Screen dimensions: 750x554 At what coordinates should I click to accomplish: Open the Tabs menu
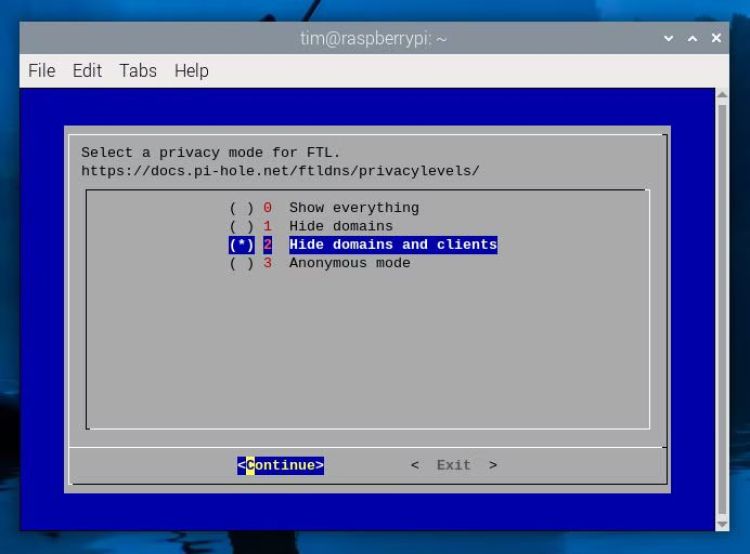[x=138, y=70]
